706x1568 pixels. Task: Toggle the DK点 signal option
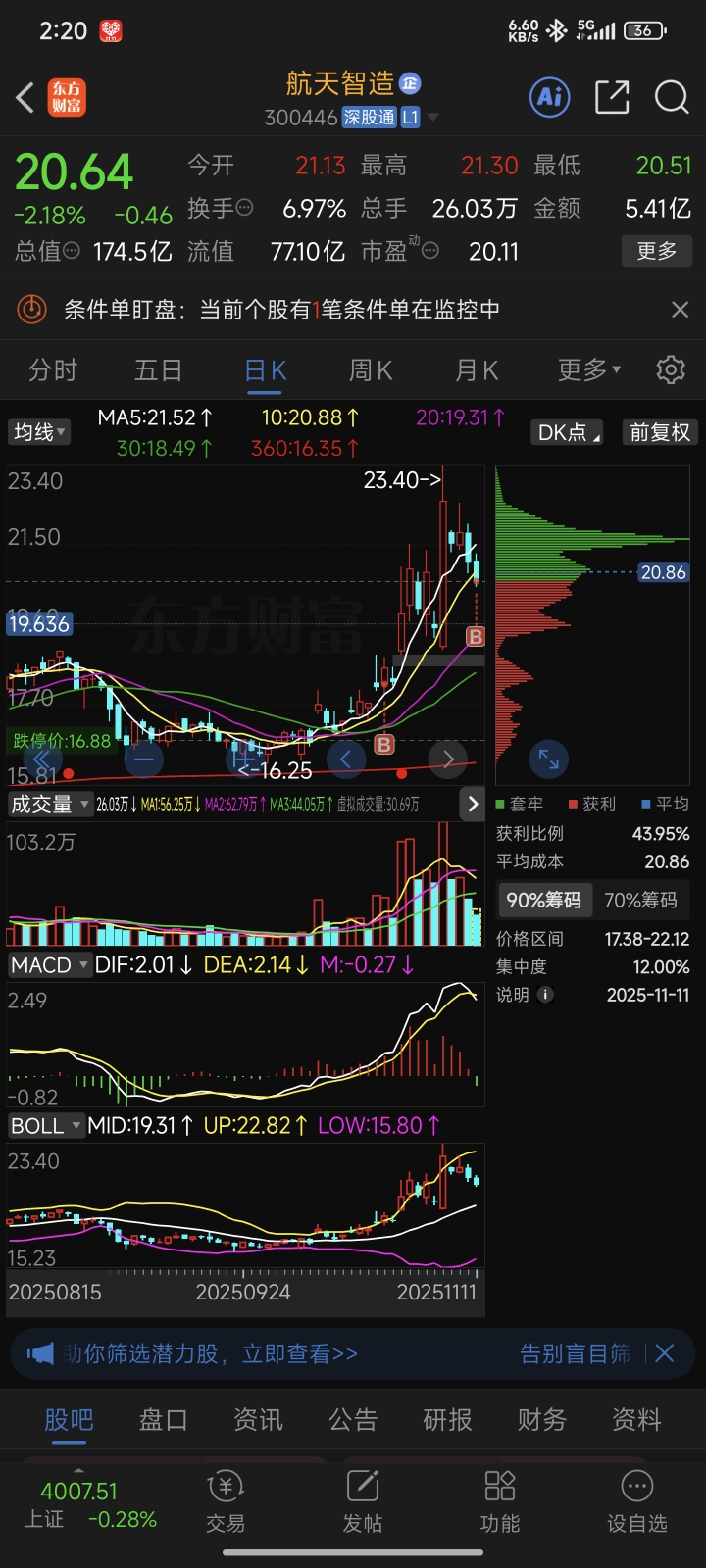569,431
